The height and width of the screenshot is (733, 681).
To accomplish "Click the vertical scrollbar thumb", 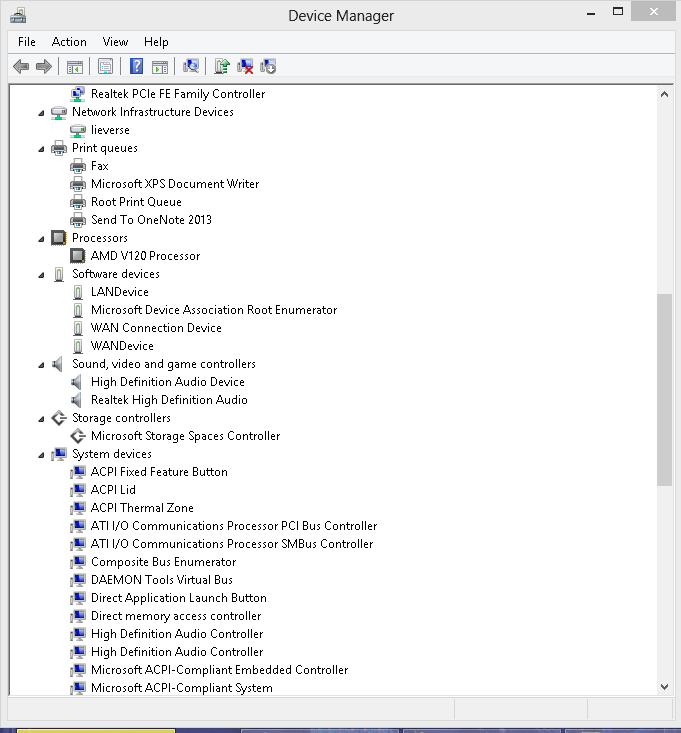I will (x=664, y=390).
